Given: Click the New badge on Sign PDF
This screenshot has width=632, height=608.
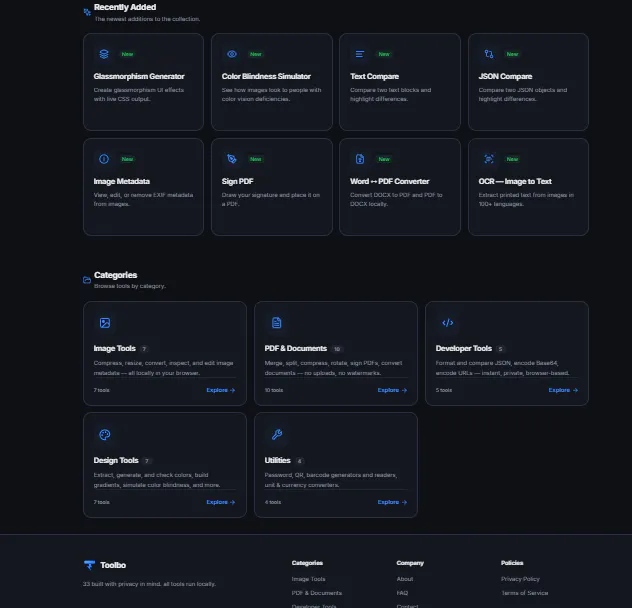Looking at the screenshot, I should 256,159.
